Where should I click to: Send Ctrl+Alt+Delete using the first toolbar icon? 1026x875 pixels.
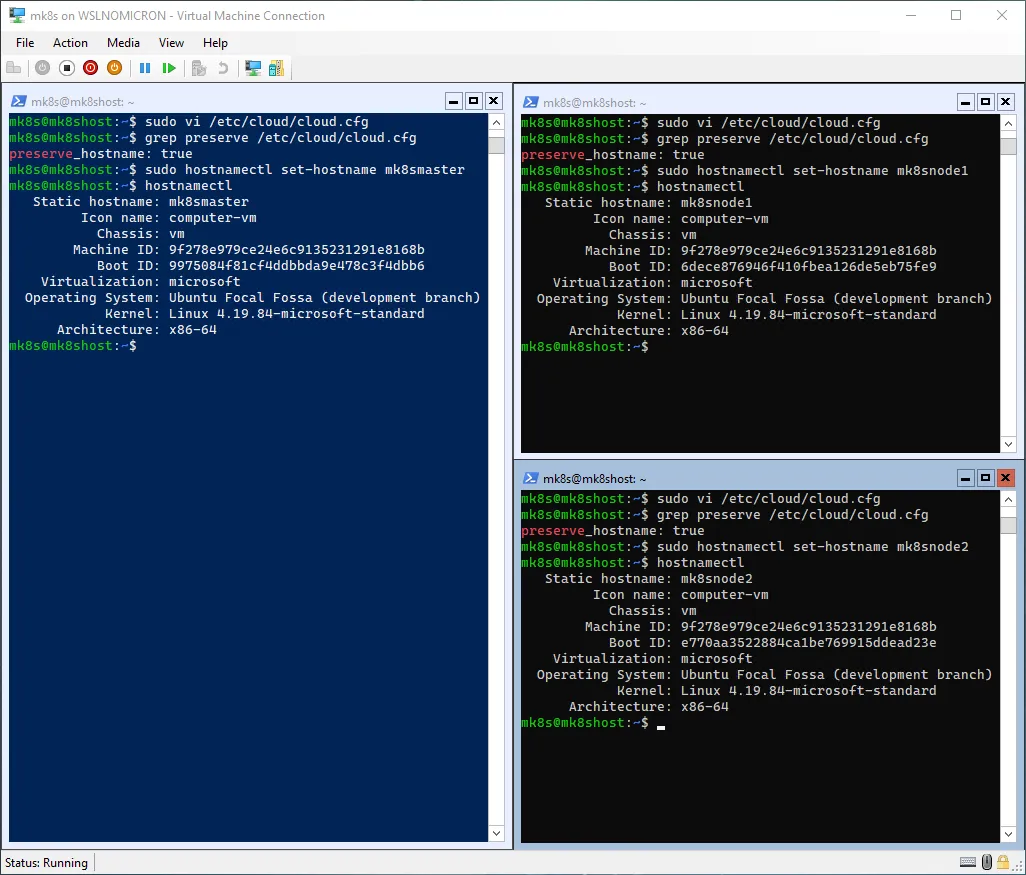coord(14,68)
